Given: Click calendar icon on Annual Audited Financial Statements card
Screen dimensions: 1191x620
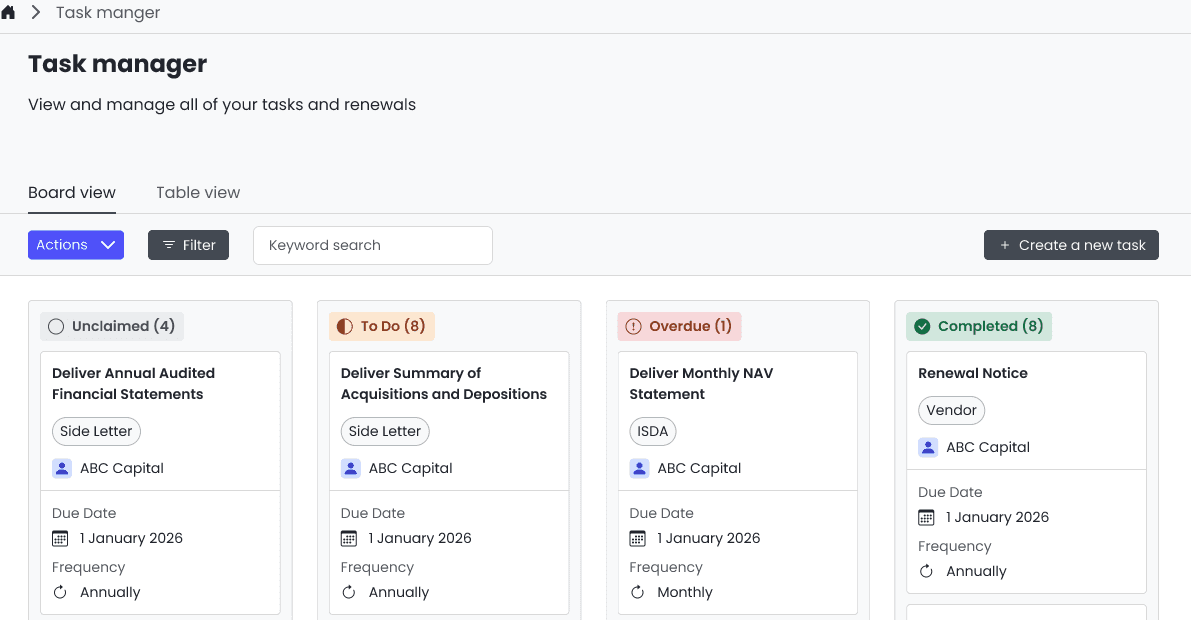Looking at the screenshot, I should [x=60, y=539].
